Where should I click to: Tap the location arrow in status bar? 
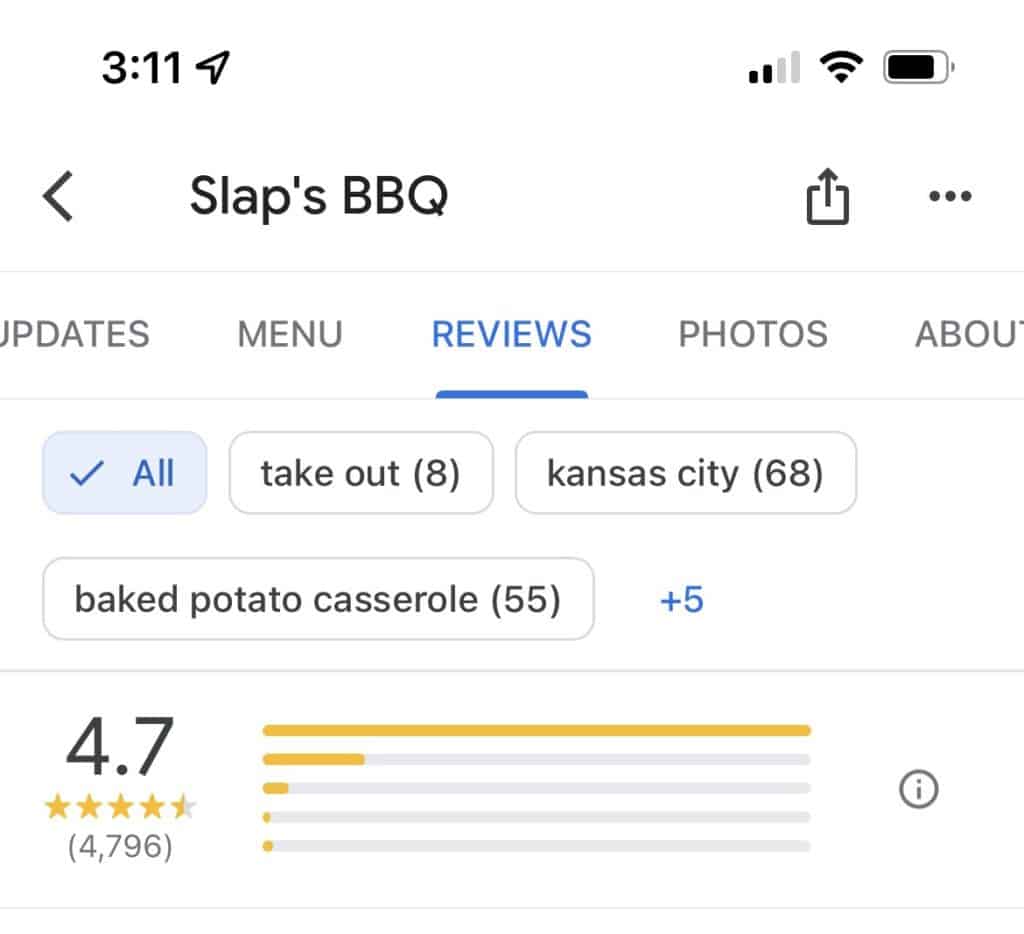point(214,67)
